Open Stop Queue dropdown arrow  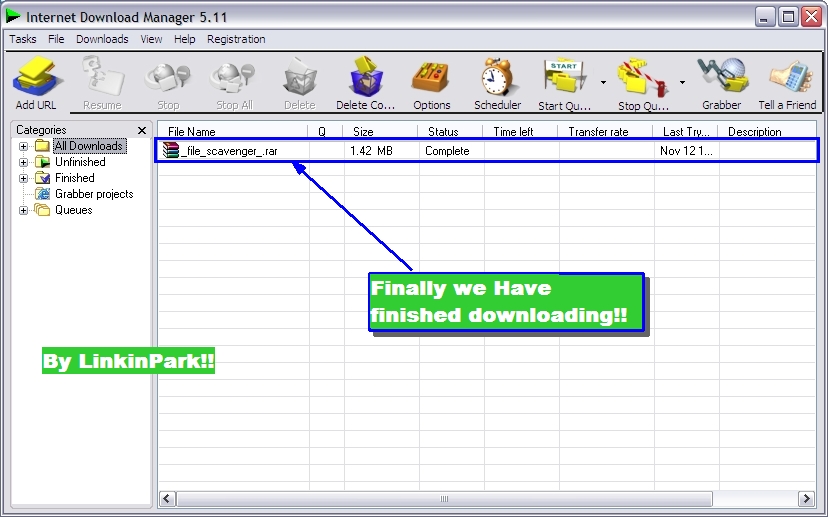(x=682, y=82)
